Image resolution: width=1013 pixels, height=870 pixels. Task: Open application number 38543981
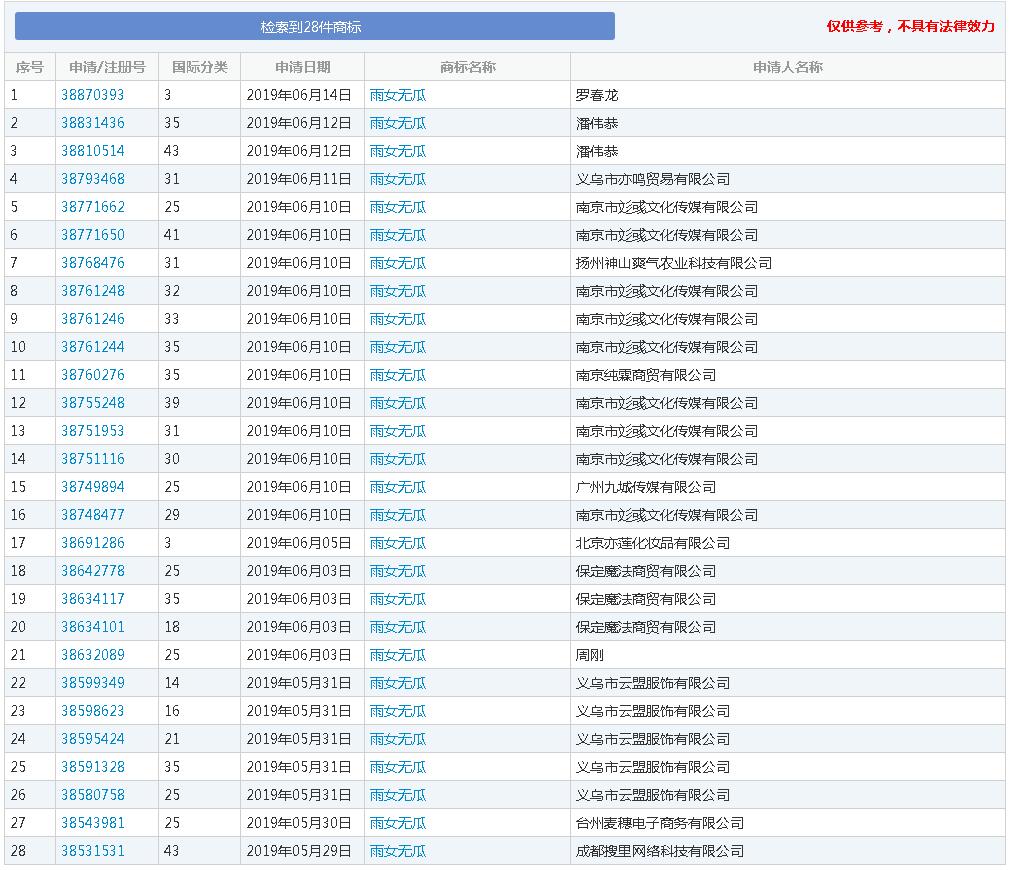click(x=93, y=823)
